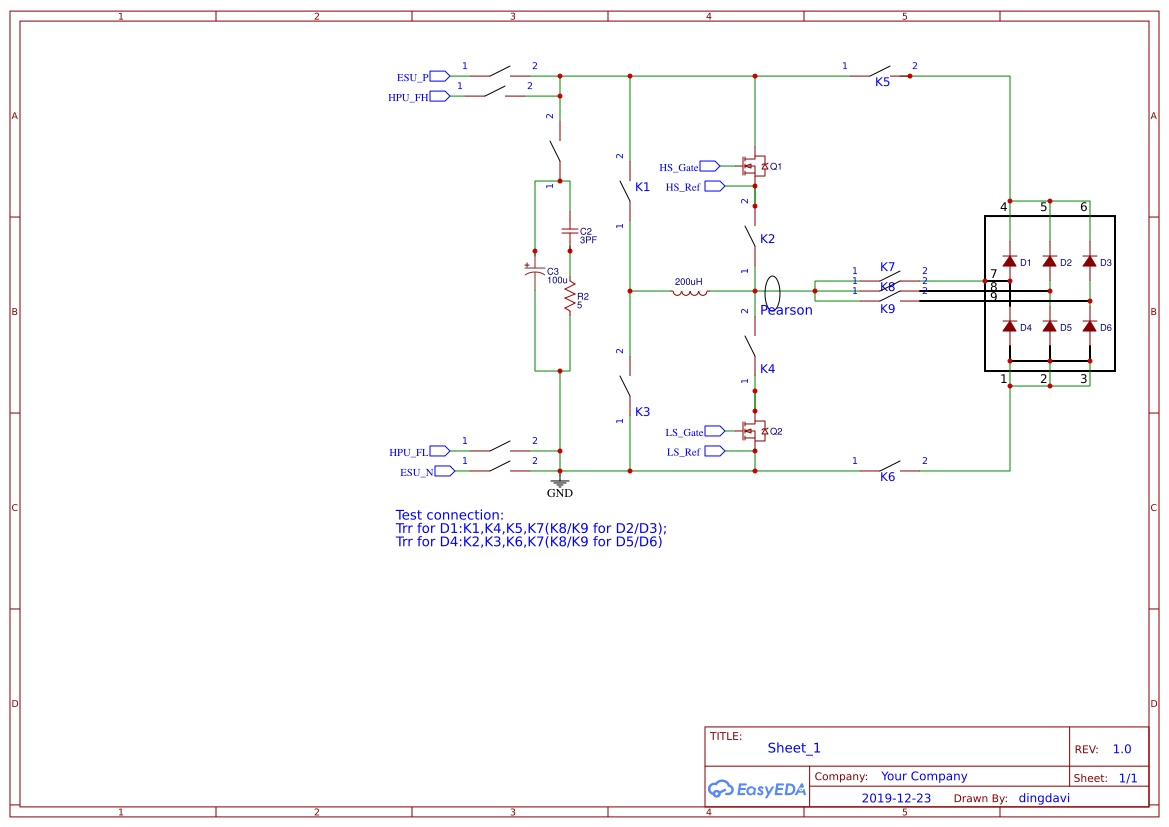Click the EasyEDA logo in title block

pos(757,788)
